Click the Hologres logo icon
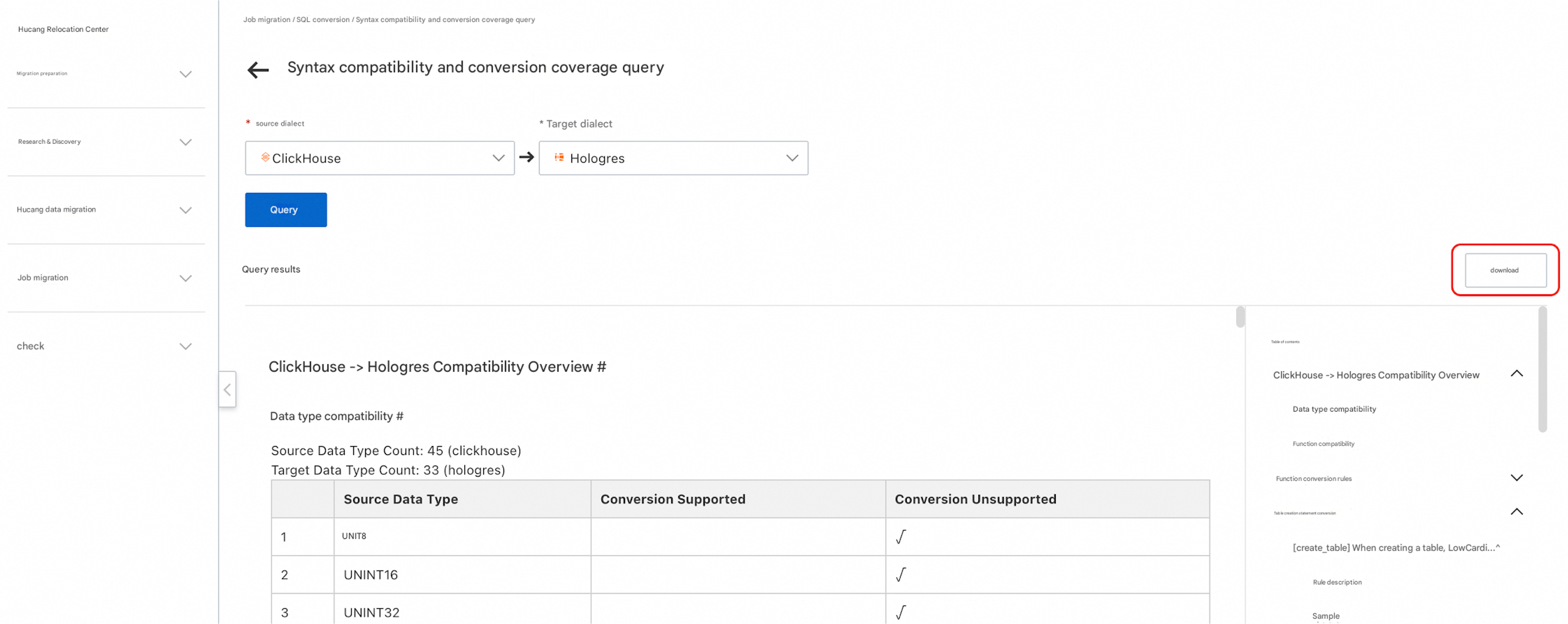1568x624 pixels. coord(559,157)
